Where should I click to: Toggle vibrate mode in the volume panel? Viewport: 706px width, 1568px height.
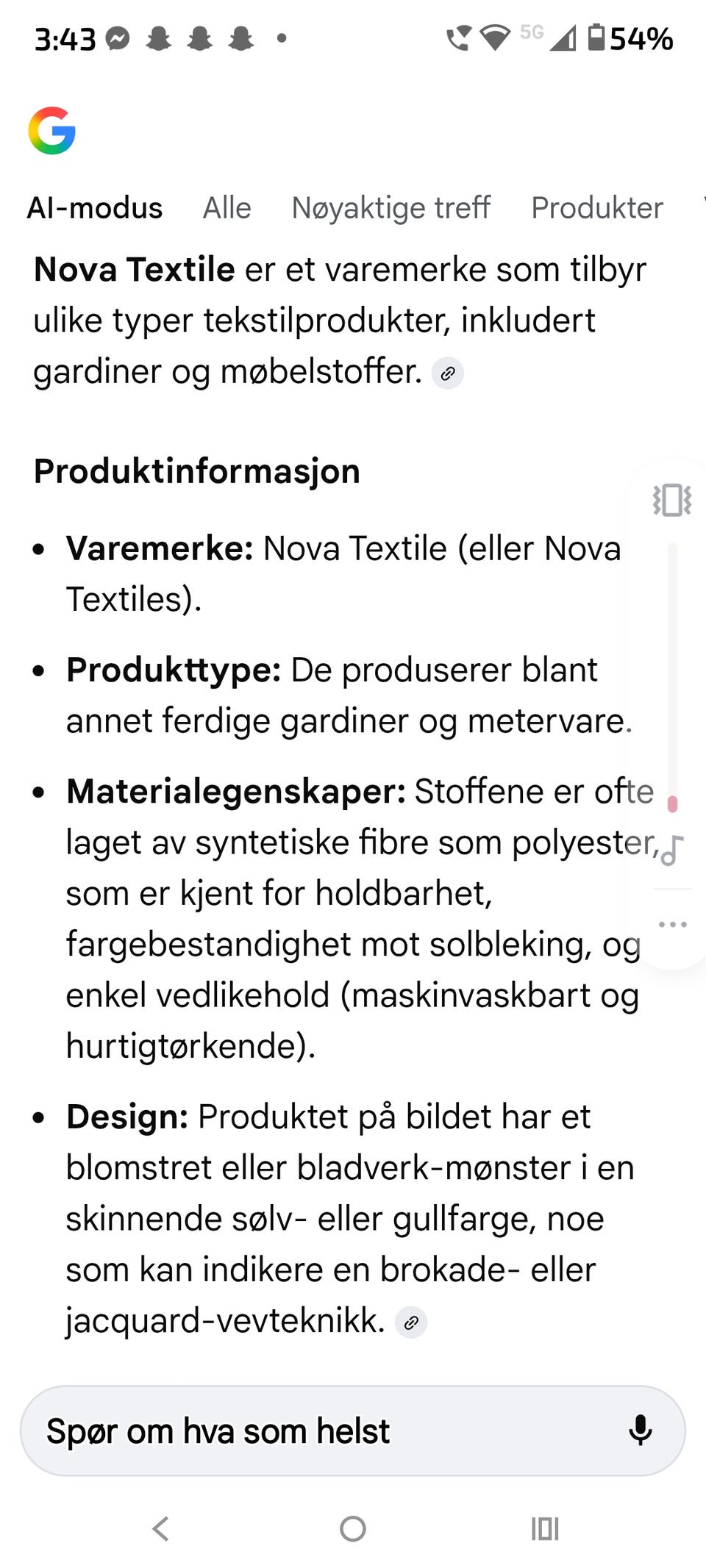pyautogui.click(x=672, y=501)
